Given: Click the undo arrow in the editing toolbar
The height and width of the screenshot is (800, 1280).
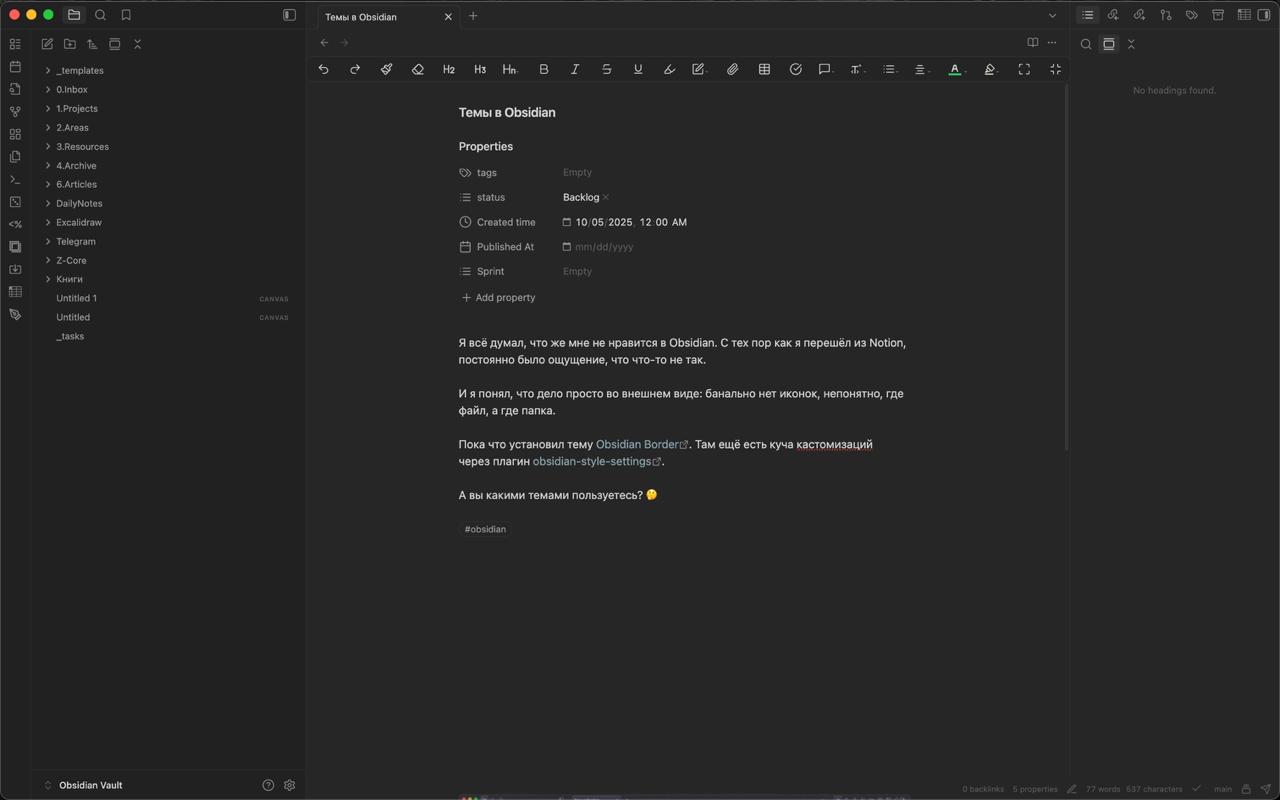Looking at the screenshot, I should (x=324, y=69).
